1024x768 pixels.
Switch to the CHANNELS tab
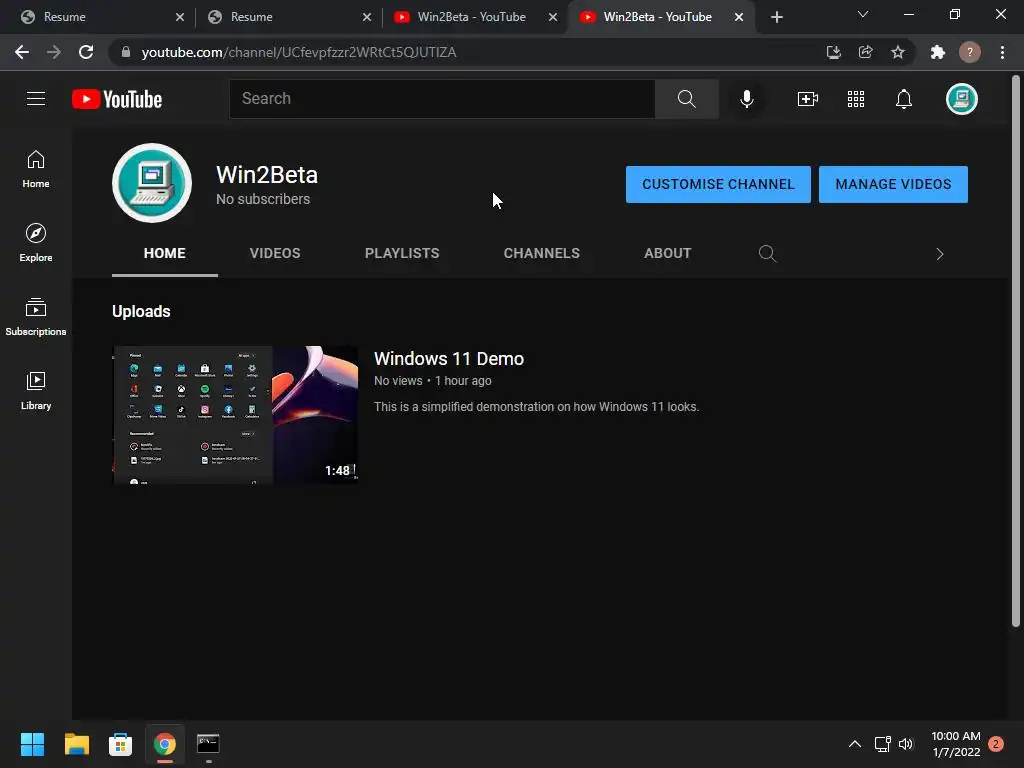[541, 253]
